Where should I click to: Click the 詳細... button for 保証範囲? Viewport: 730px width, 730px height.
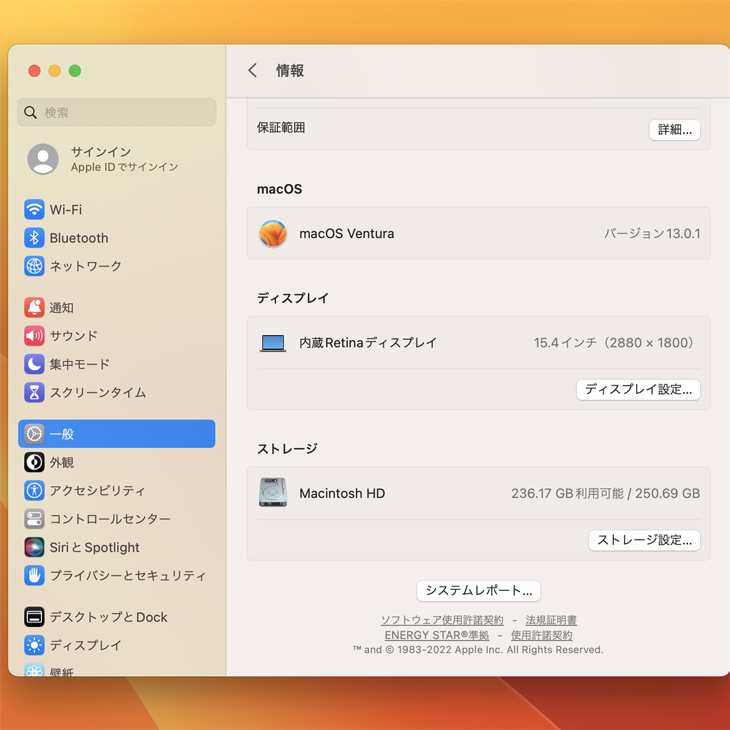(x=675, y=129)
